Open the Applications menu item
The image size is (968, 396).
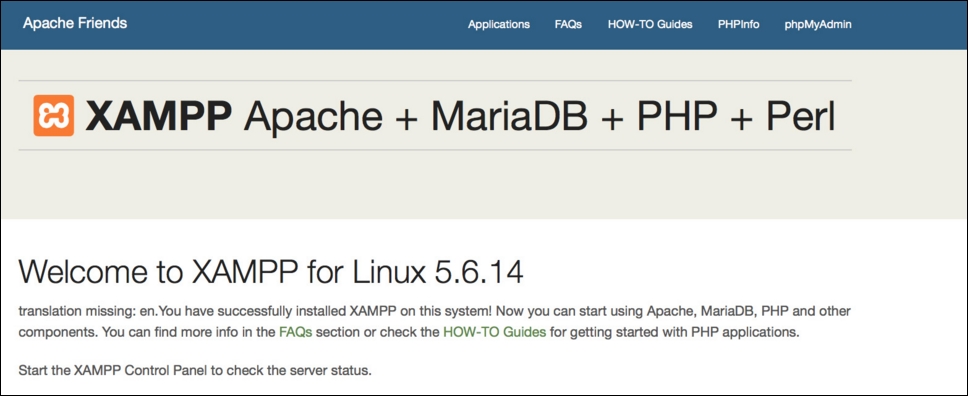coord(499,25)
